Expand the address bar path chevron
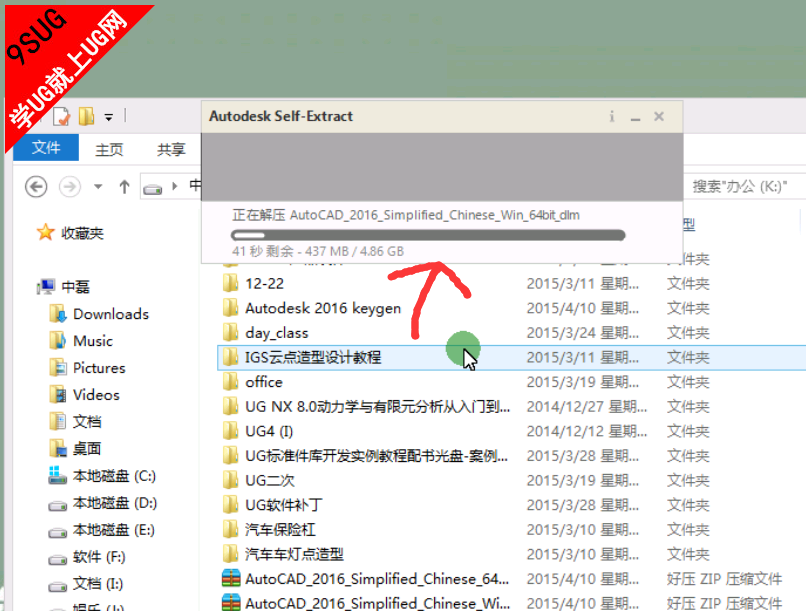Viewport: 806px width, 611px height. click(175, 186)
